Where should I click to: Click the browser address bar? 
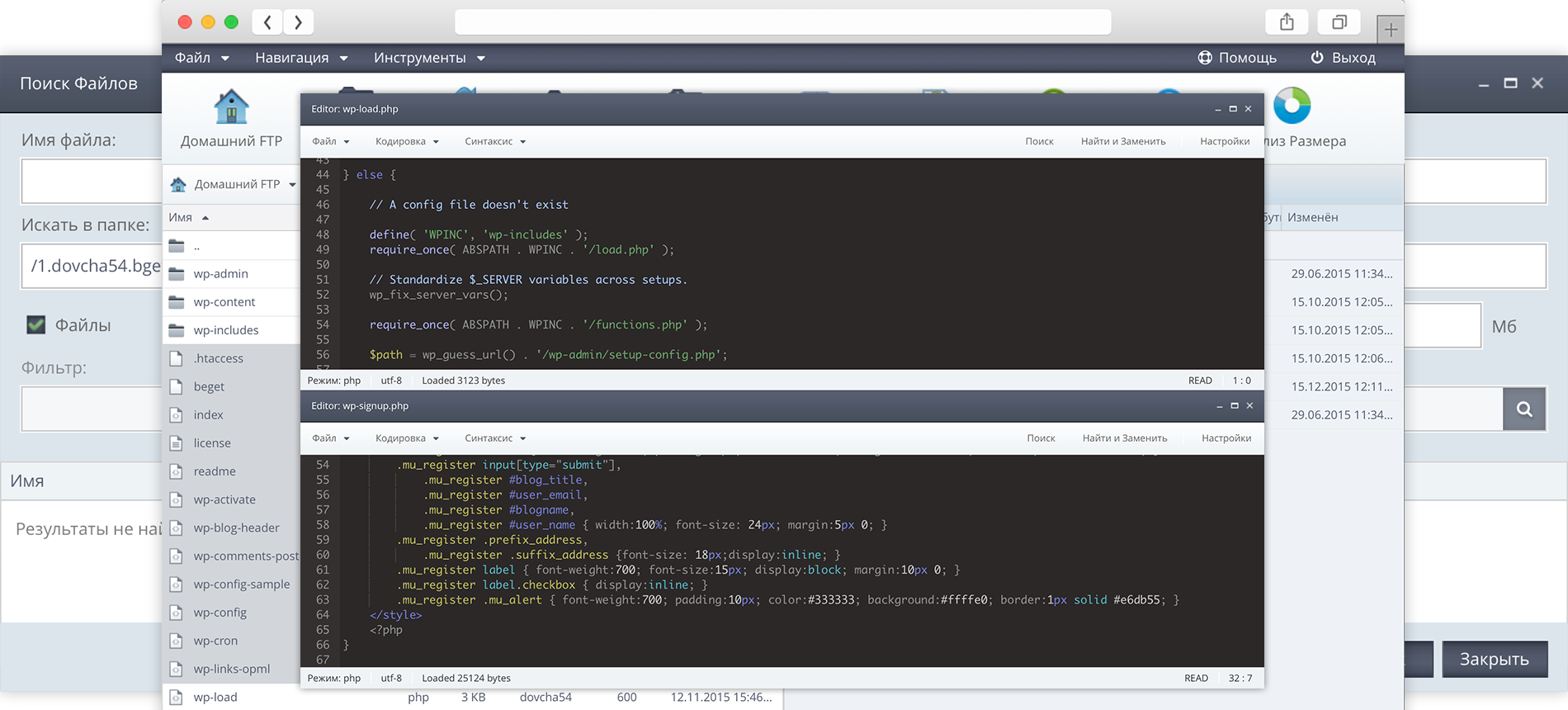[x=782, y=22]
